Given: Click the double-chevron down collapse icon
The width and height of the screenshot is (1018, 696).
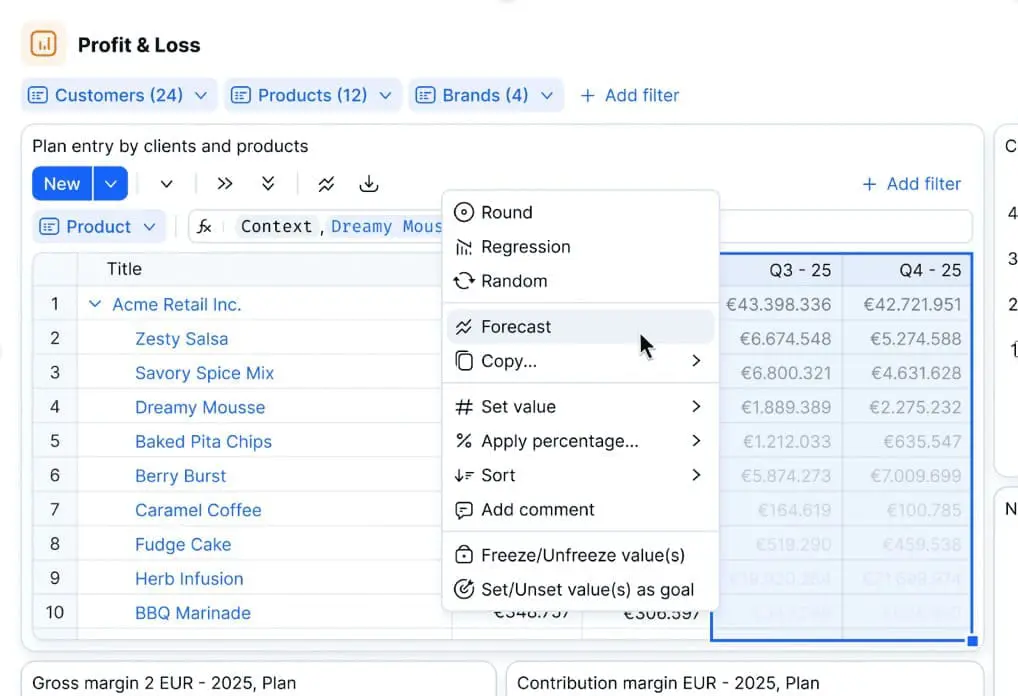Looking at the screenshot, I should coord(268,184).
